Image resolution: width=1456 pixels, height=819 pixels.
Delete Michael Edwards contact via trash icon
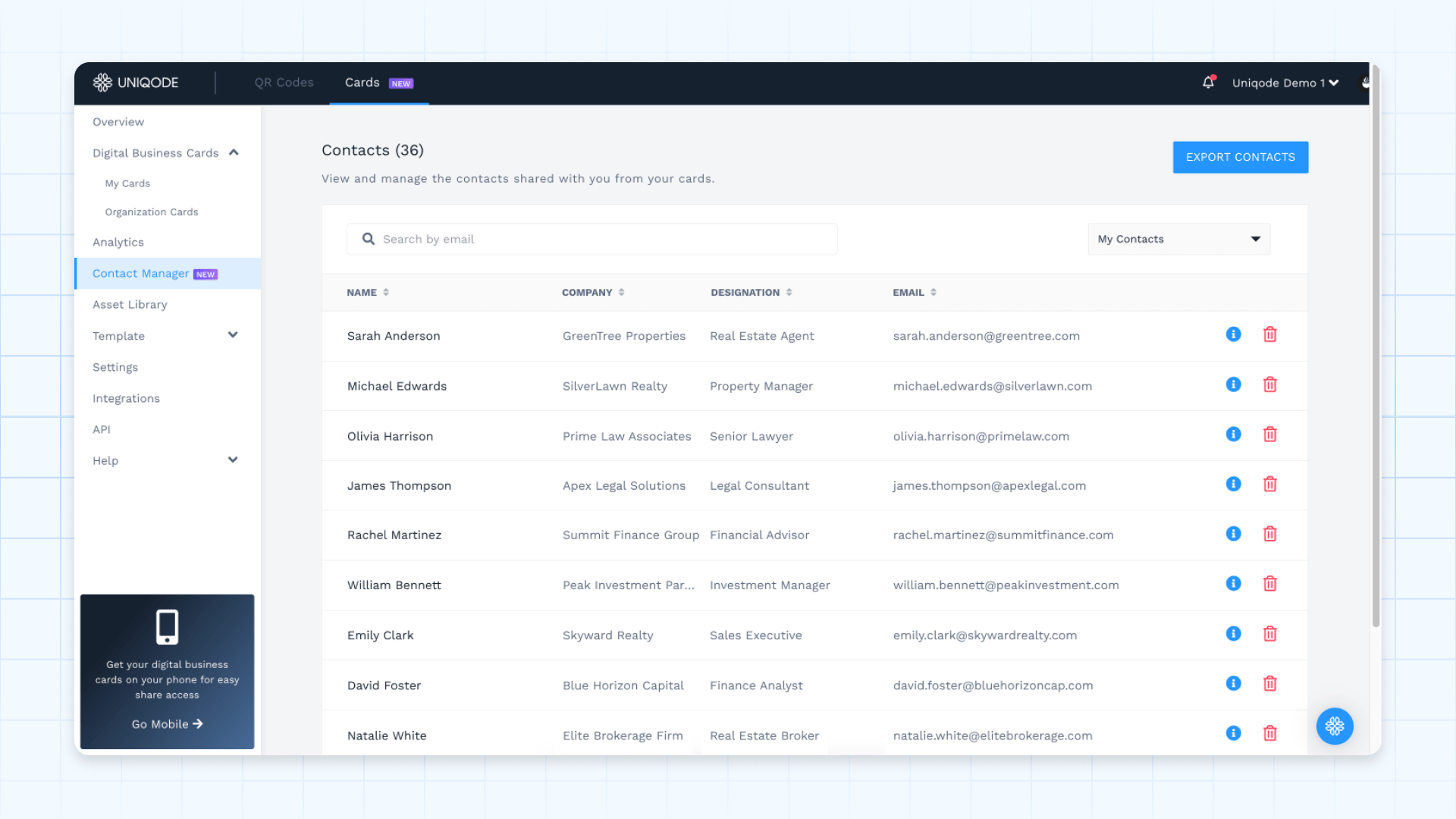coord(1269,384)
